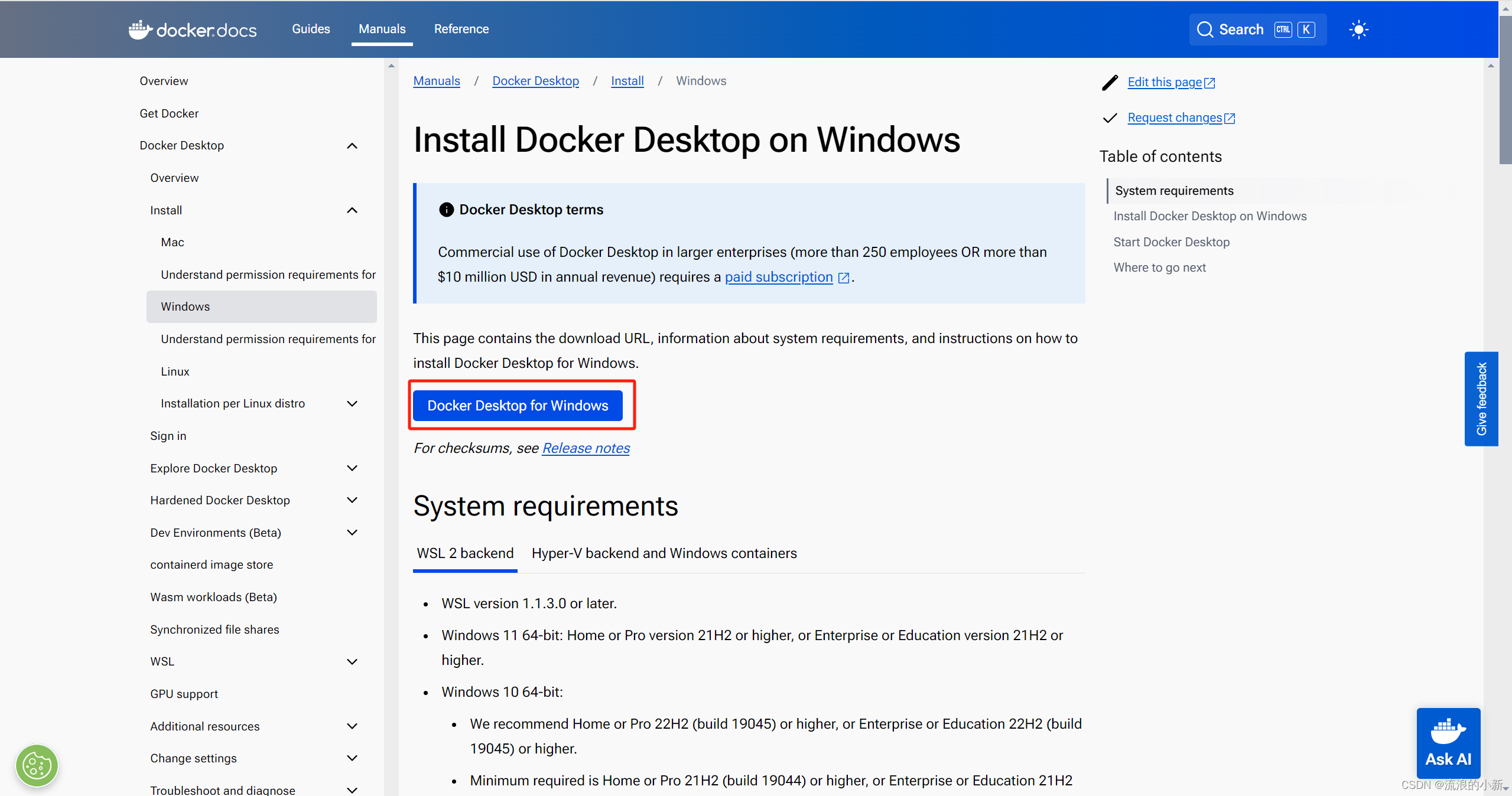Switch to Hyper-V backend and Windows containers tab
1512x796 pixels.
point(664,553)
